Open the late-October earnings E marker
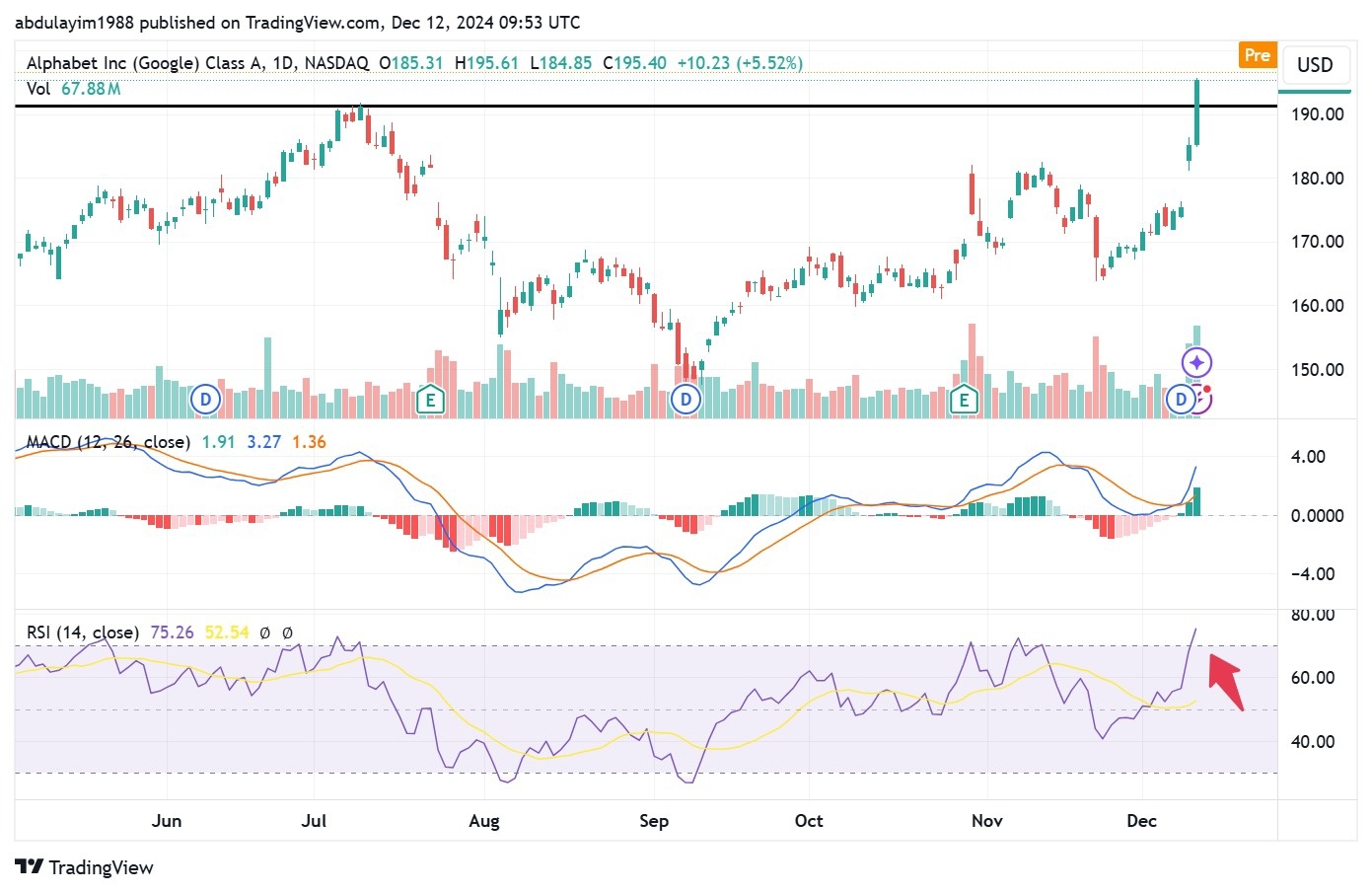The image size is (1372, 893). [x=964, y=400]
